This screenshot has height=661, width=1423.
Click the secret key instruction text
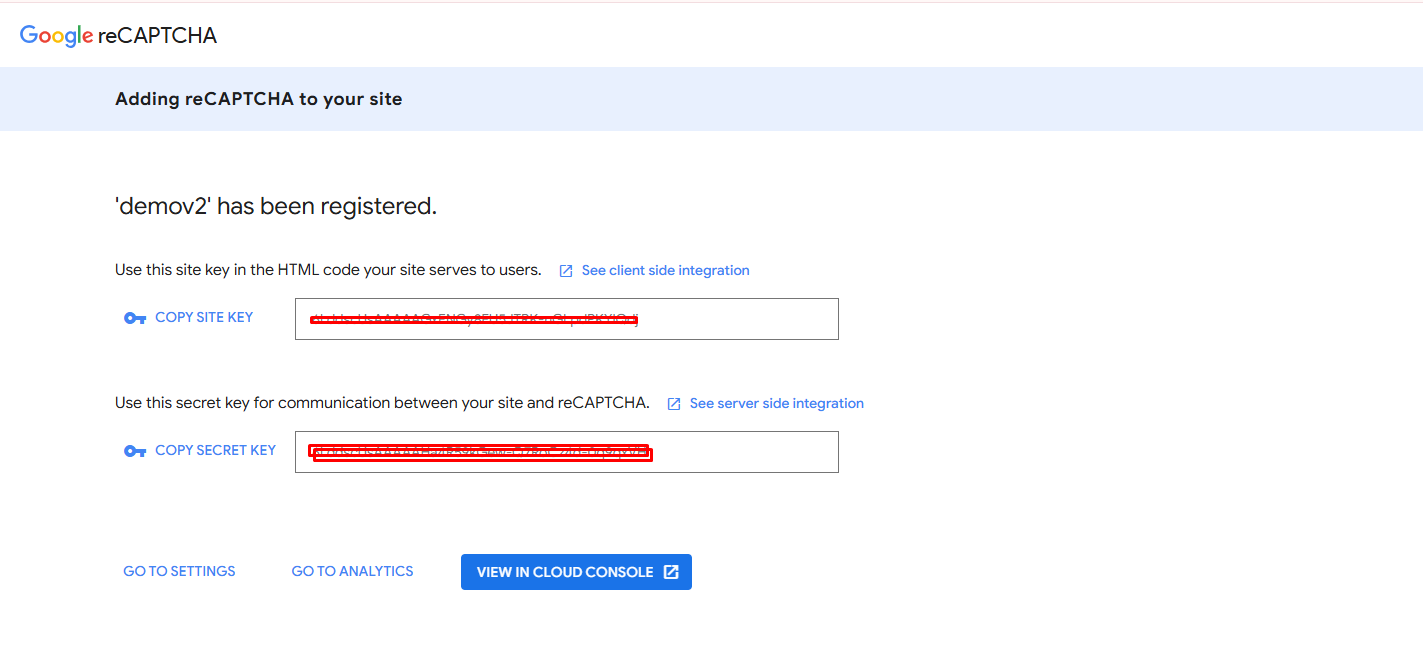coord(382,403)
